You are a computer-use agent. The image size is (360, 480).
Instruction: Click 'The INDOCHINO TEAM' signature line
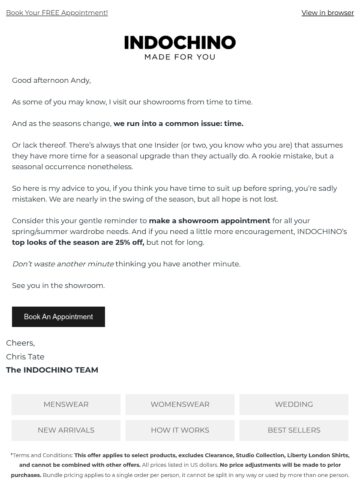tap(52, 370)
